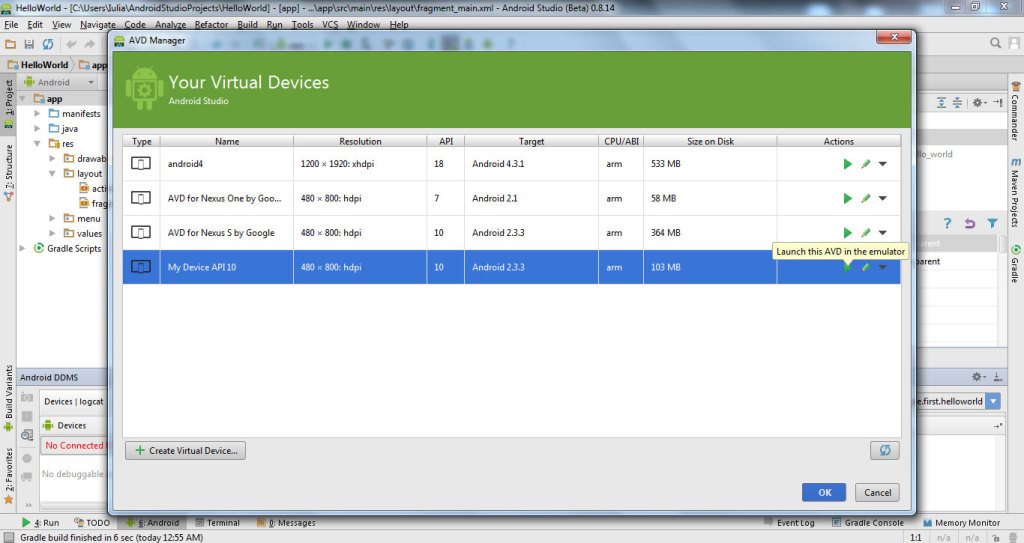Launch AVD for Nexus S emulator

click(x=847, y=233)
